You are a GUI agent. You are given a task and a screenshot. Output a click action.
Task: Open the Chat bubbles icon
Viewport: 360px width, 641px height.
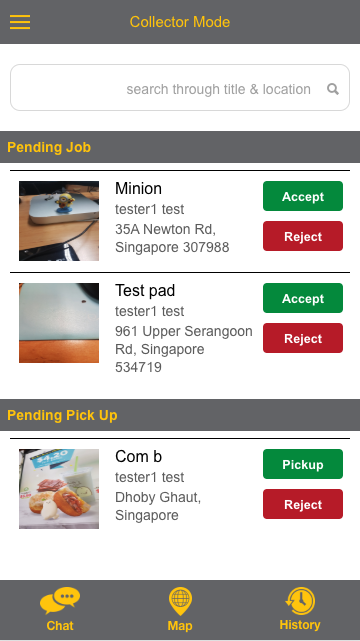pos(60,601)
